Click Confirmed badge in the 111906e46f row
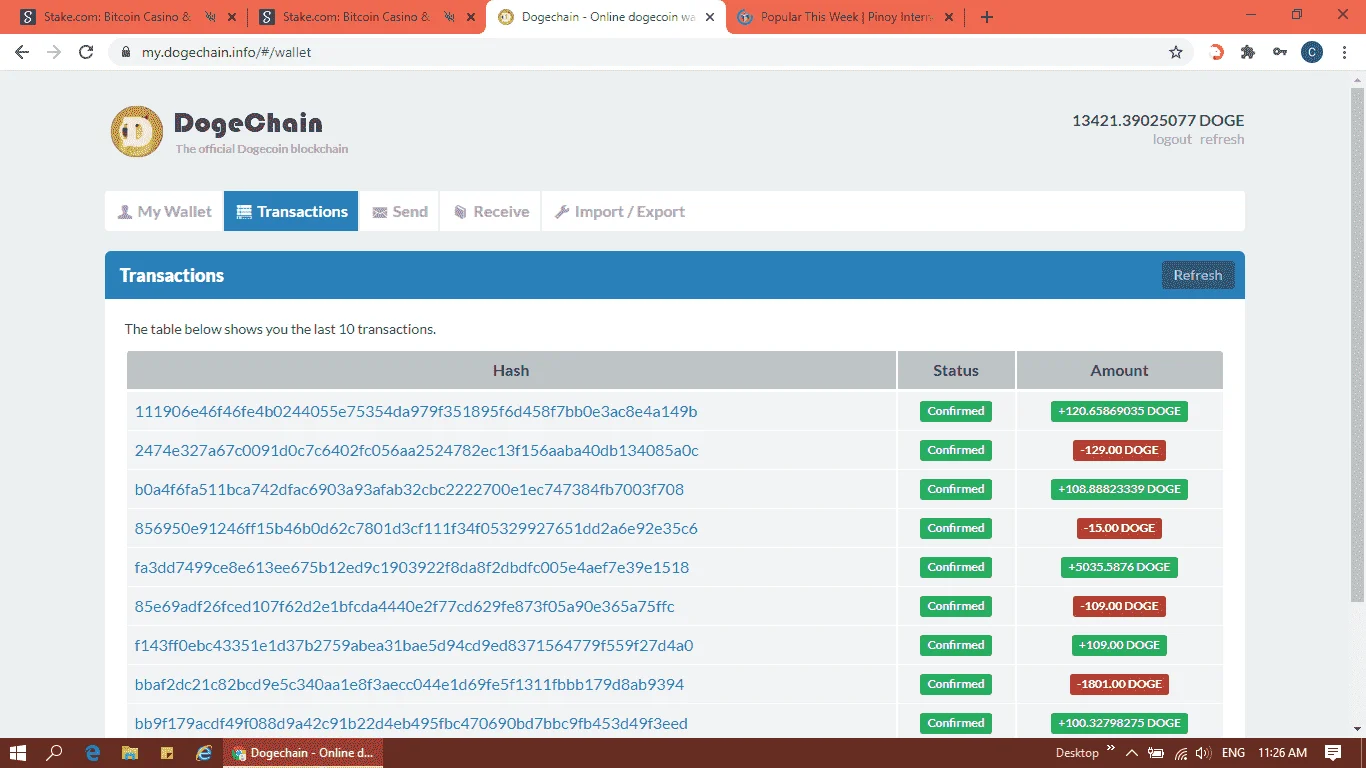 pyautogui.click(x=956, y=411)
